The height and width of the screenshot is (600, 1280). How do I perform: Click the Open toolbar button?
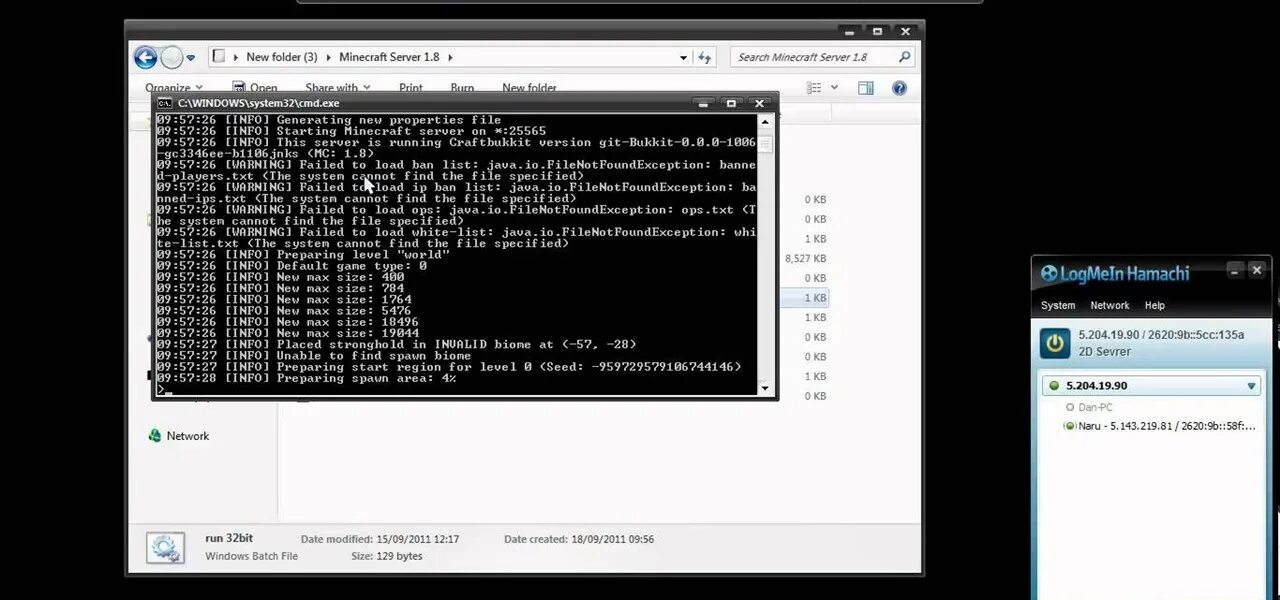click(255, 88)
